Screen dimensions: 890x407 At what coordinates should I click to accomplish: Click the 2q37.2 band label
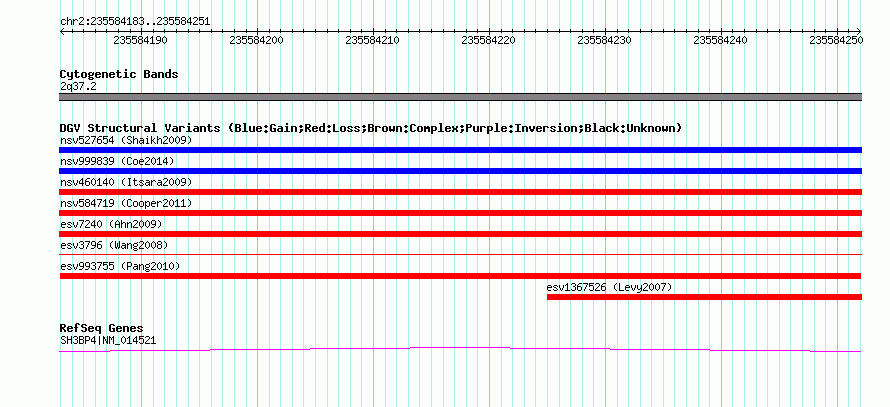(76, 87)
